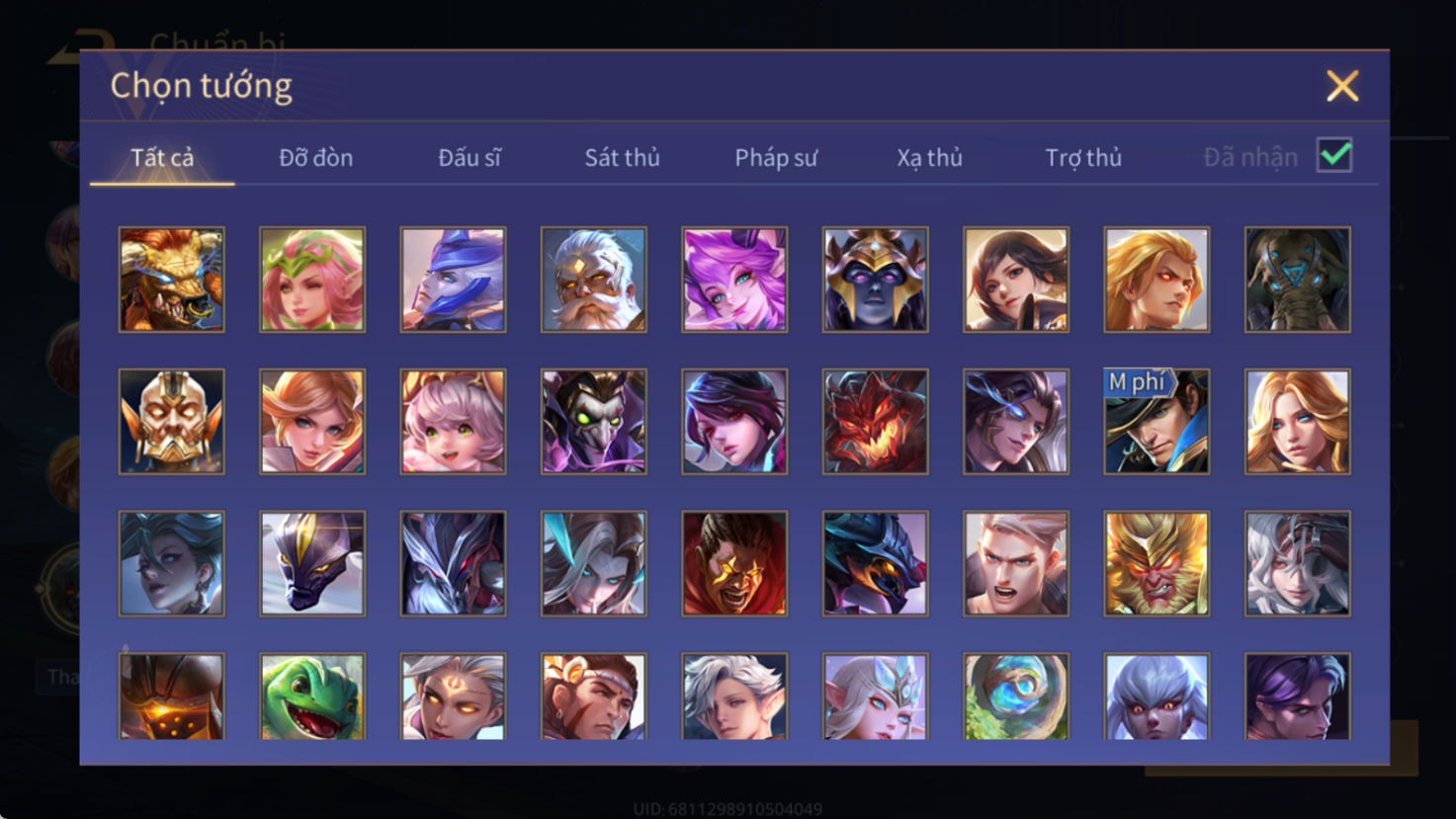Choose the red lava demon hero
Viewport: 1456px width, 819px height.
click(876, 422)
